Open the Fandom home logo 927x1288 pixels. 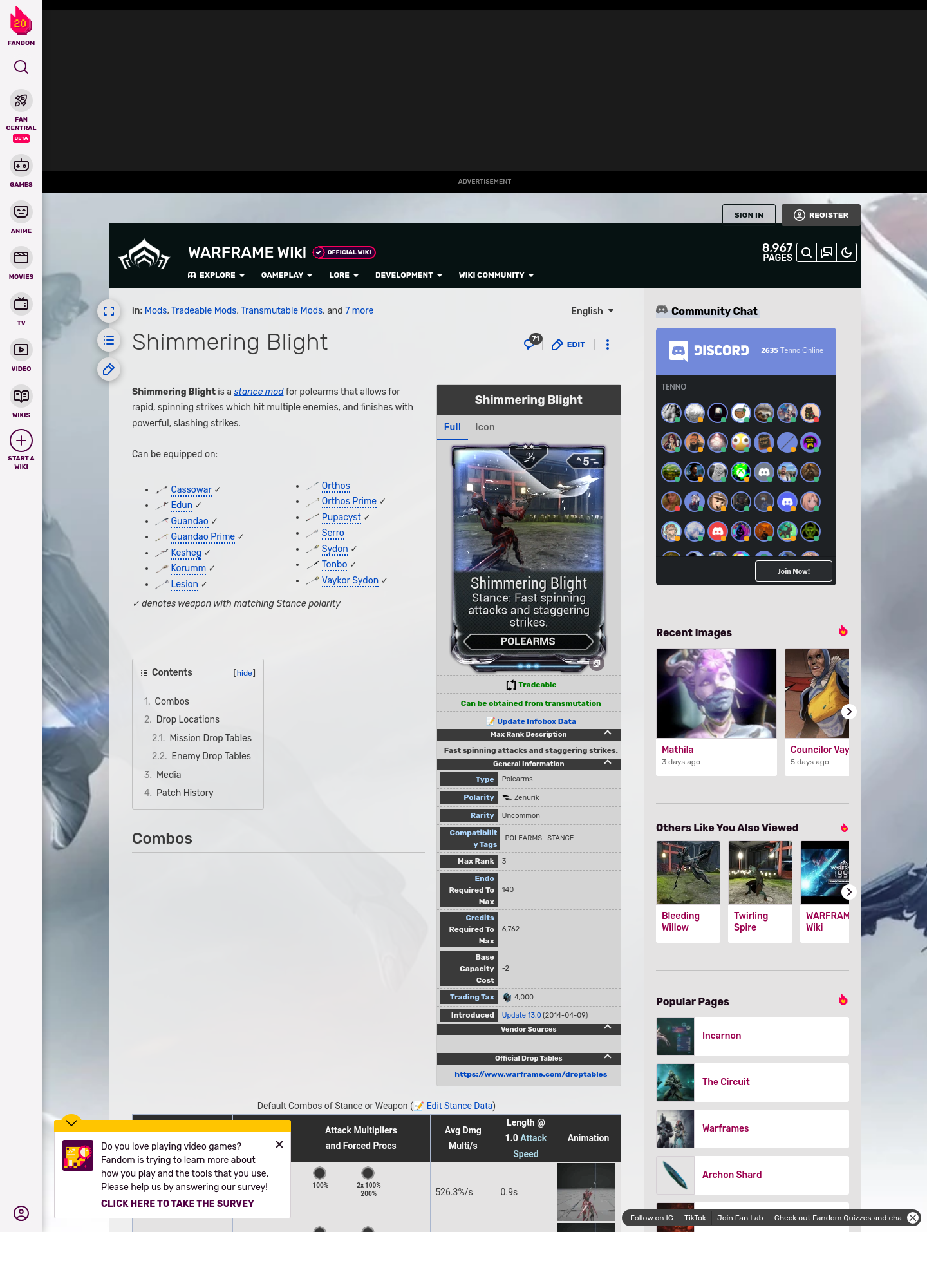[x=21, y=26]
